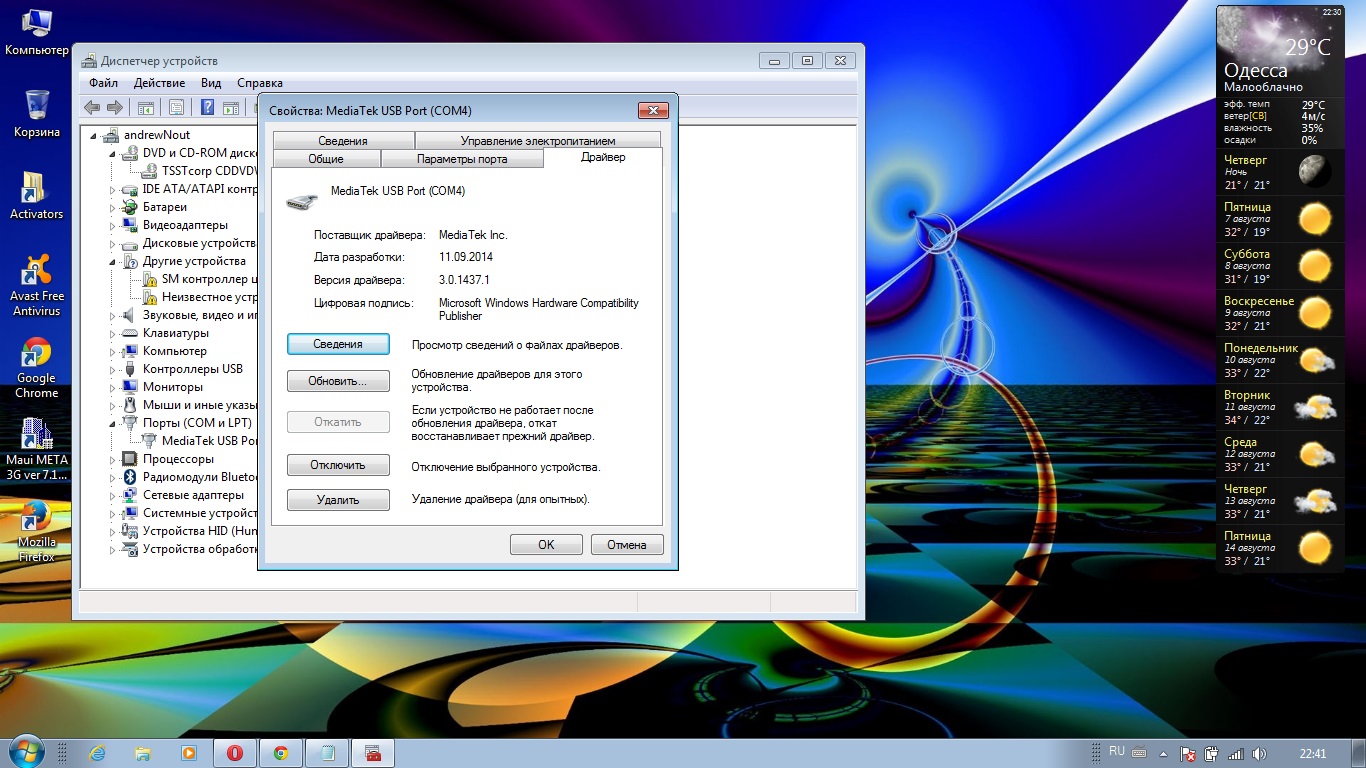Click the Back arrow in Device Manager toolbar

[92, 108]
